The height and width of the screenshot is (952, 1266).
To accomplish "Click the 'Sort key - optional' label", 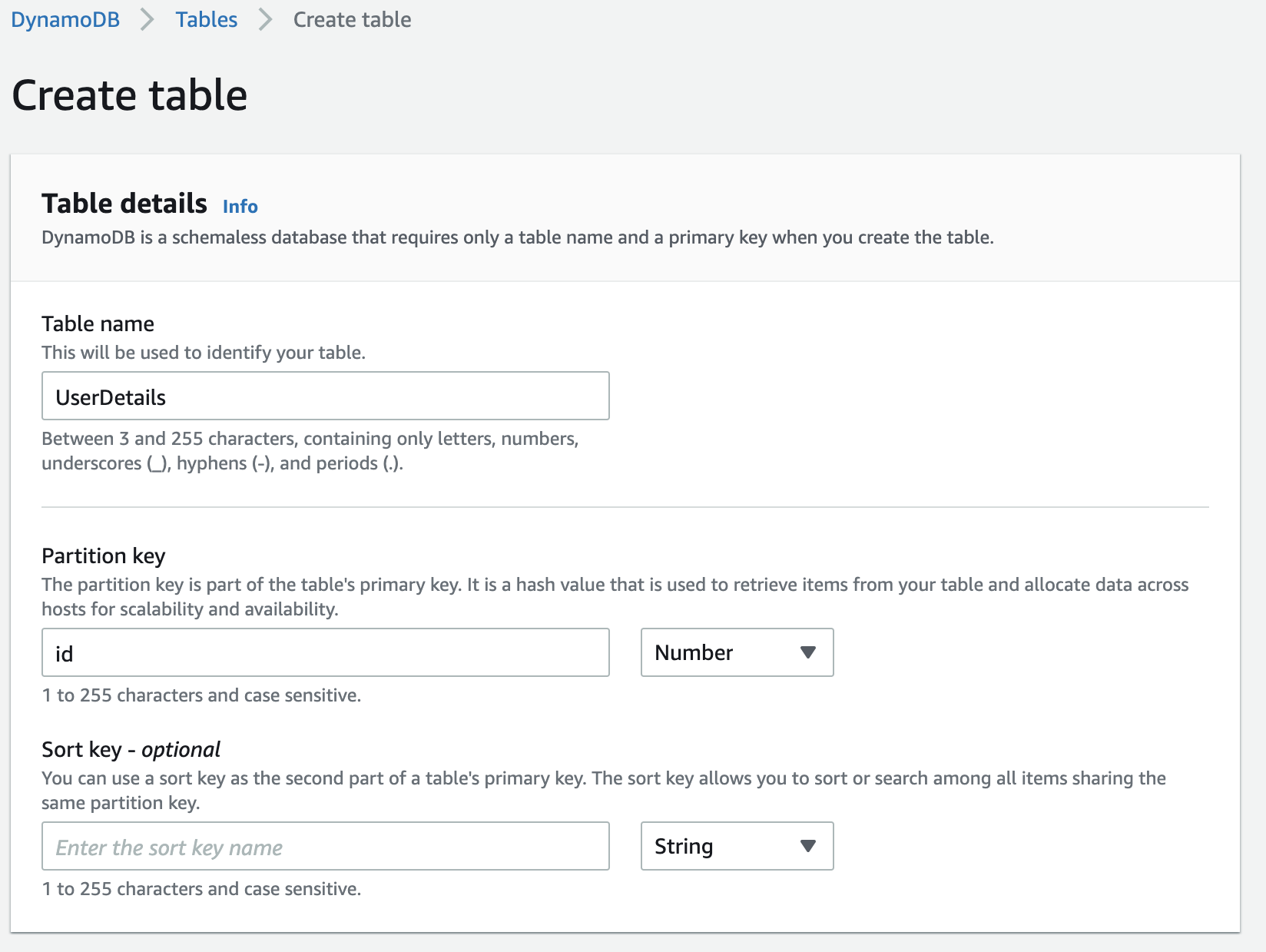I will [x=131, y=749].
